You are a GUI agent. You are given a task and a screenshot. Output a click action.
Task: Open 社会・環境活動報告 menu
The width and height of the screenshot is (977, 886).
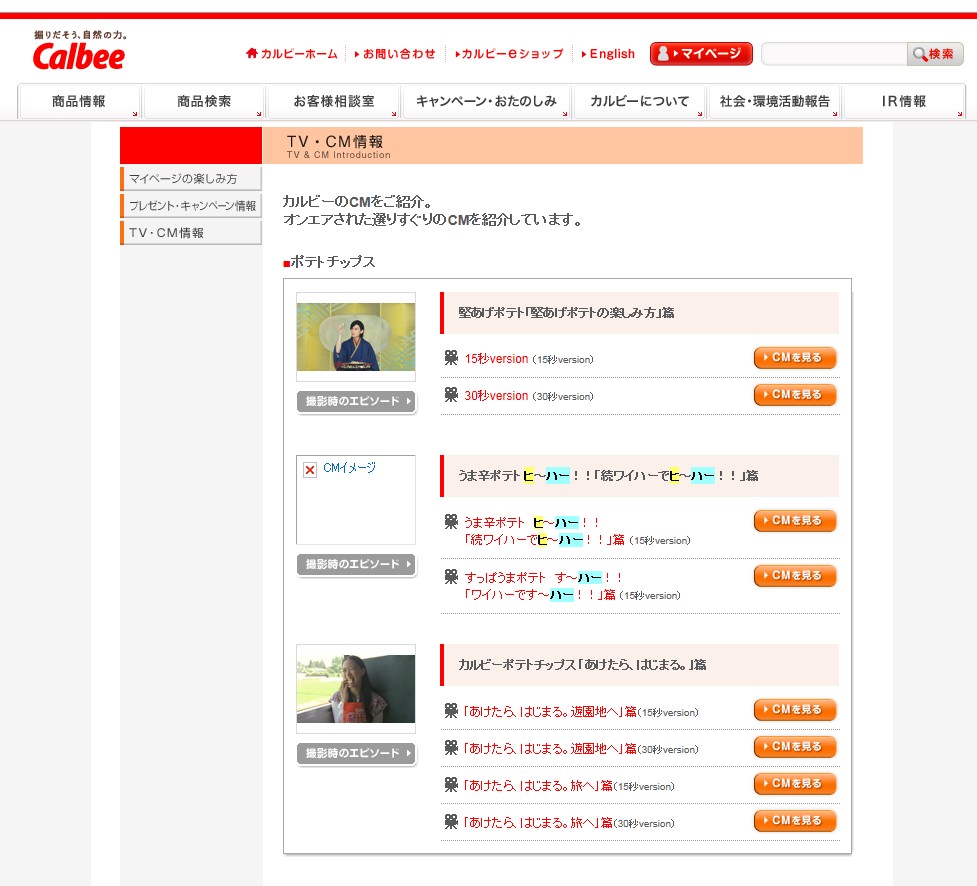pos(774,101)
